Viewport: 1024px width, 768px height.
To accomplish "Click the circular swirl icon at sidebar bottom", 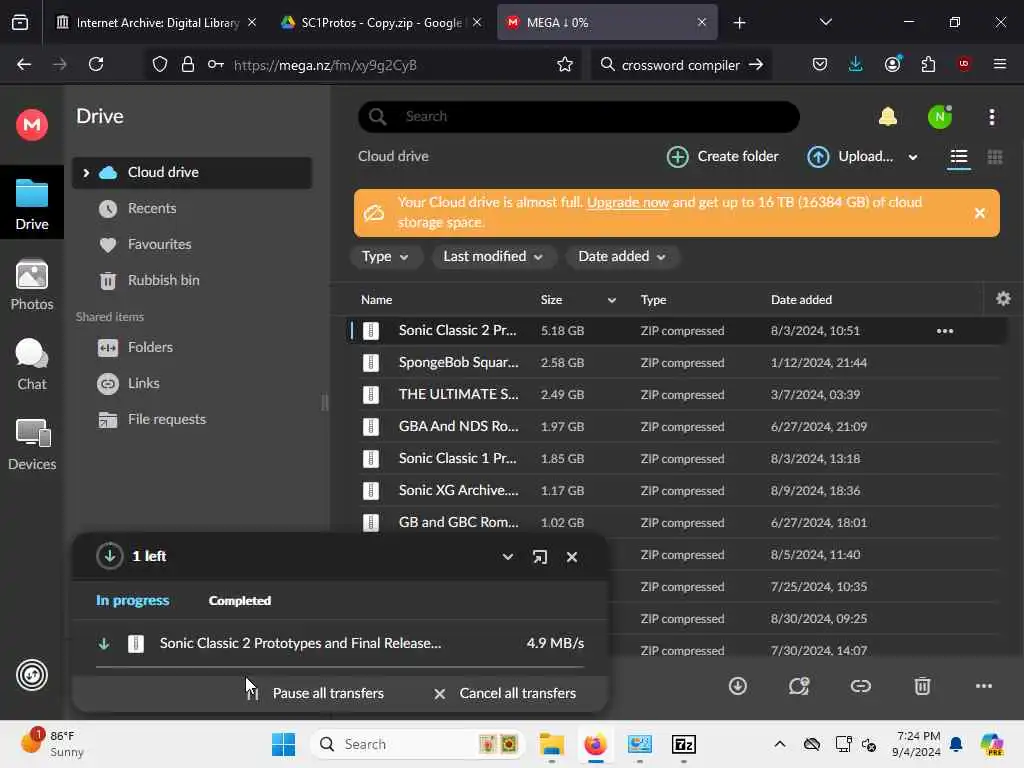I will (31, 675).
